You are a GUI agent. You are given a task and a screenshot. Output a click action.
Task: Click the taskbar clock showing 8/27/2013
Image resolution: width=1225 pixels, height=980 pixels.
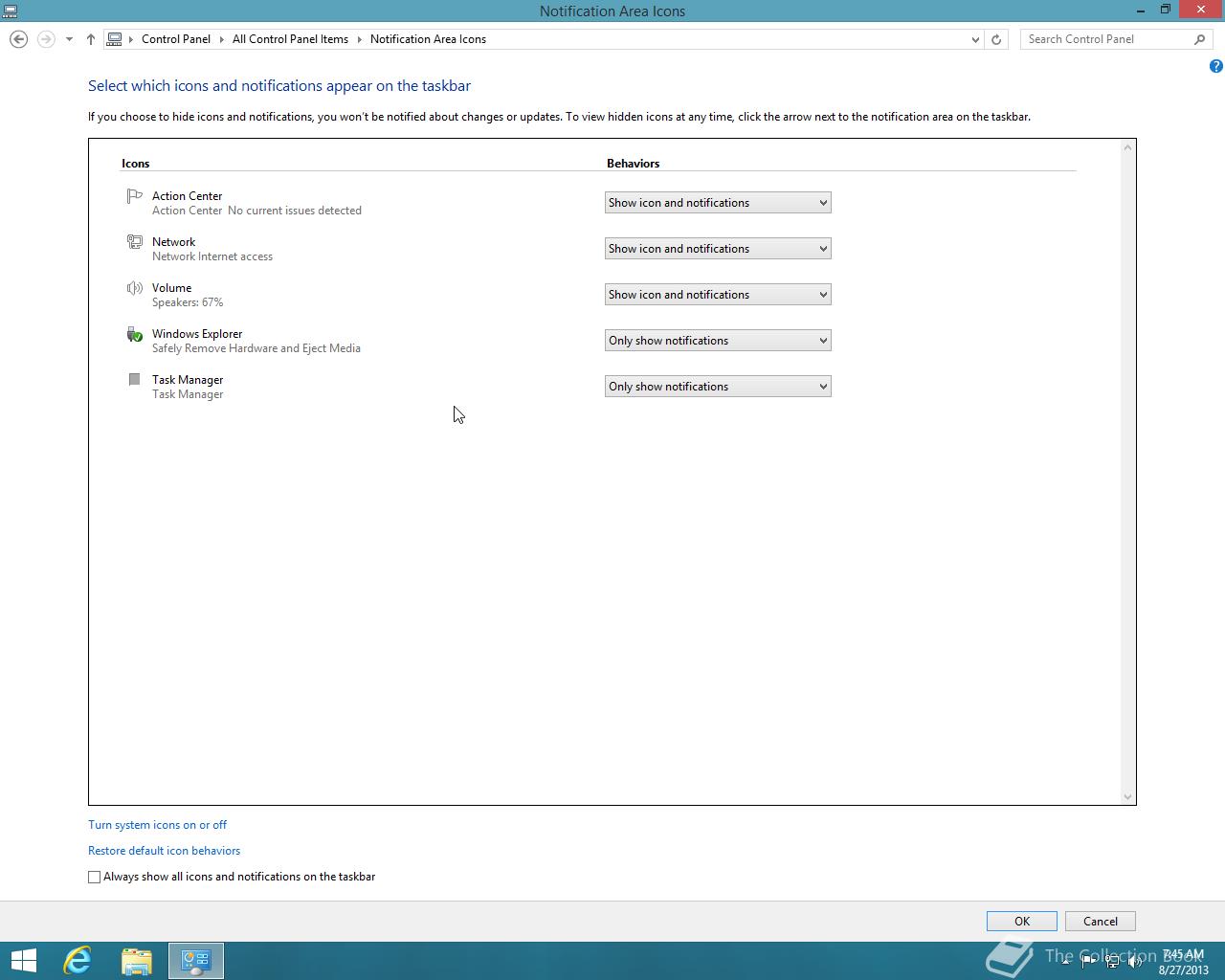click(1184, 962)
